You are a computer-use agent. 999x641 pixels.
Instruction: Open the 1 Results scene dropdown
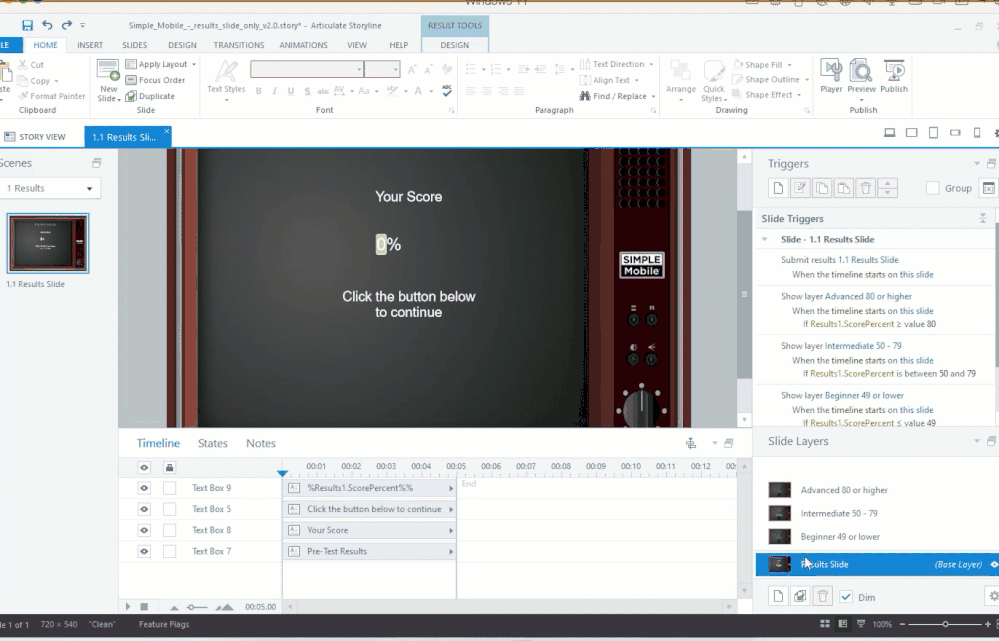pyautogui.click(x=50, y=188)
